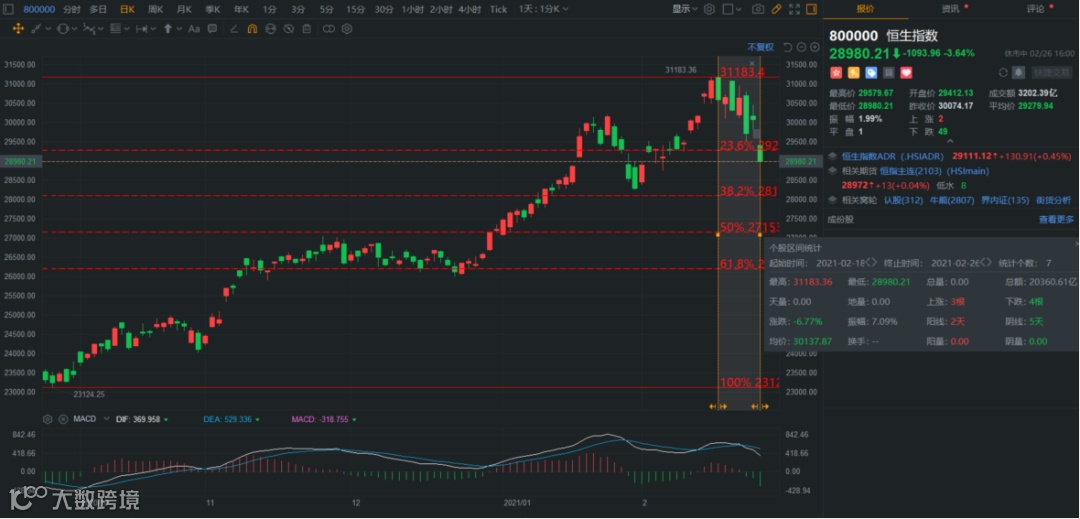The width and height of the screenshot is (1080, 519).
Task: Zoom out chart with minus icon
Action: tap(801, 47)
